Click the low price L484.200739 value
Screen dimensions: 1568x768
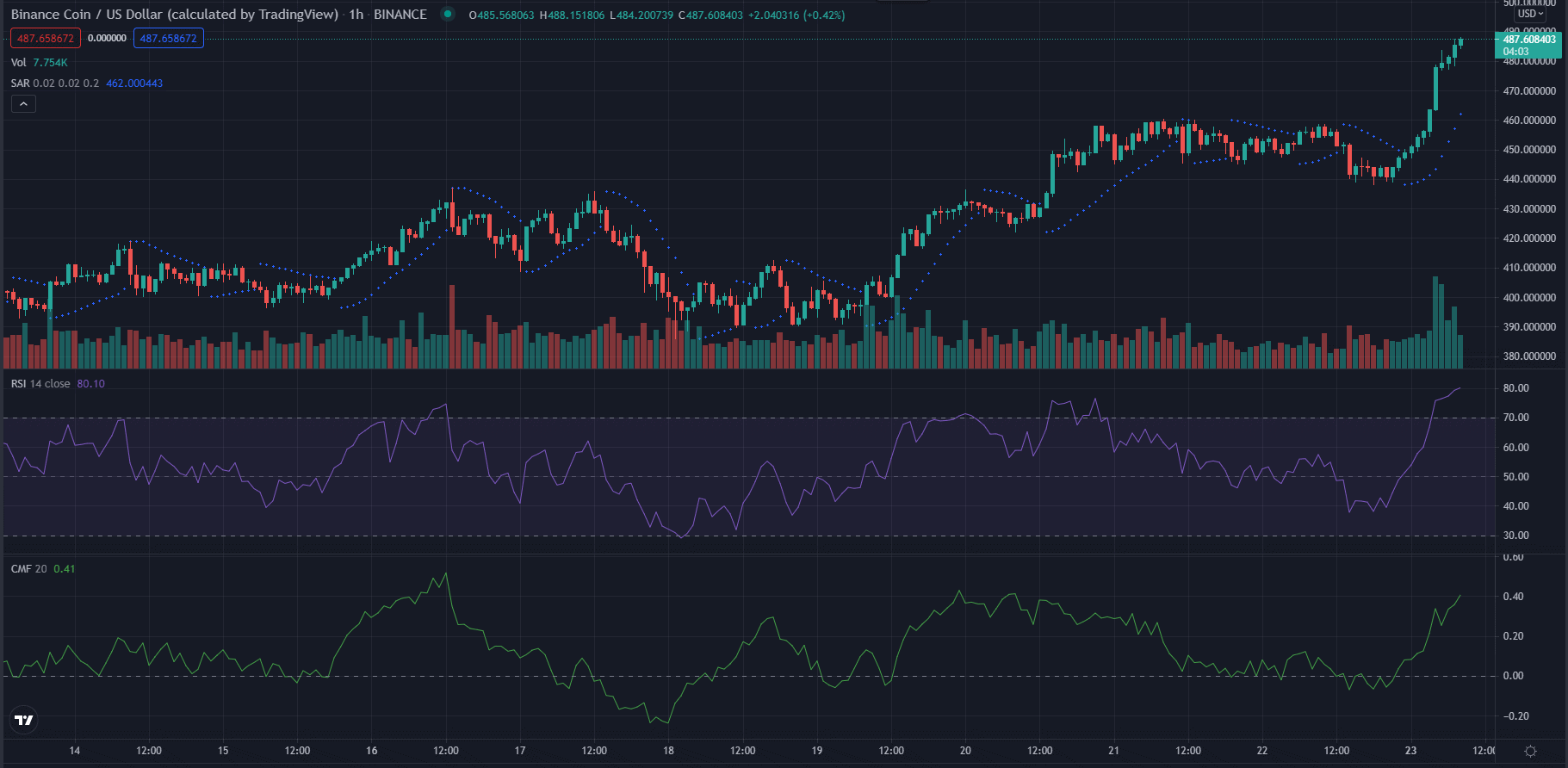pyautogui.click(x=641, y=15)
